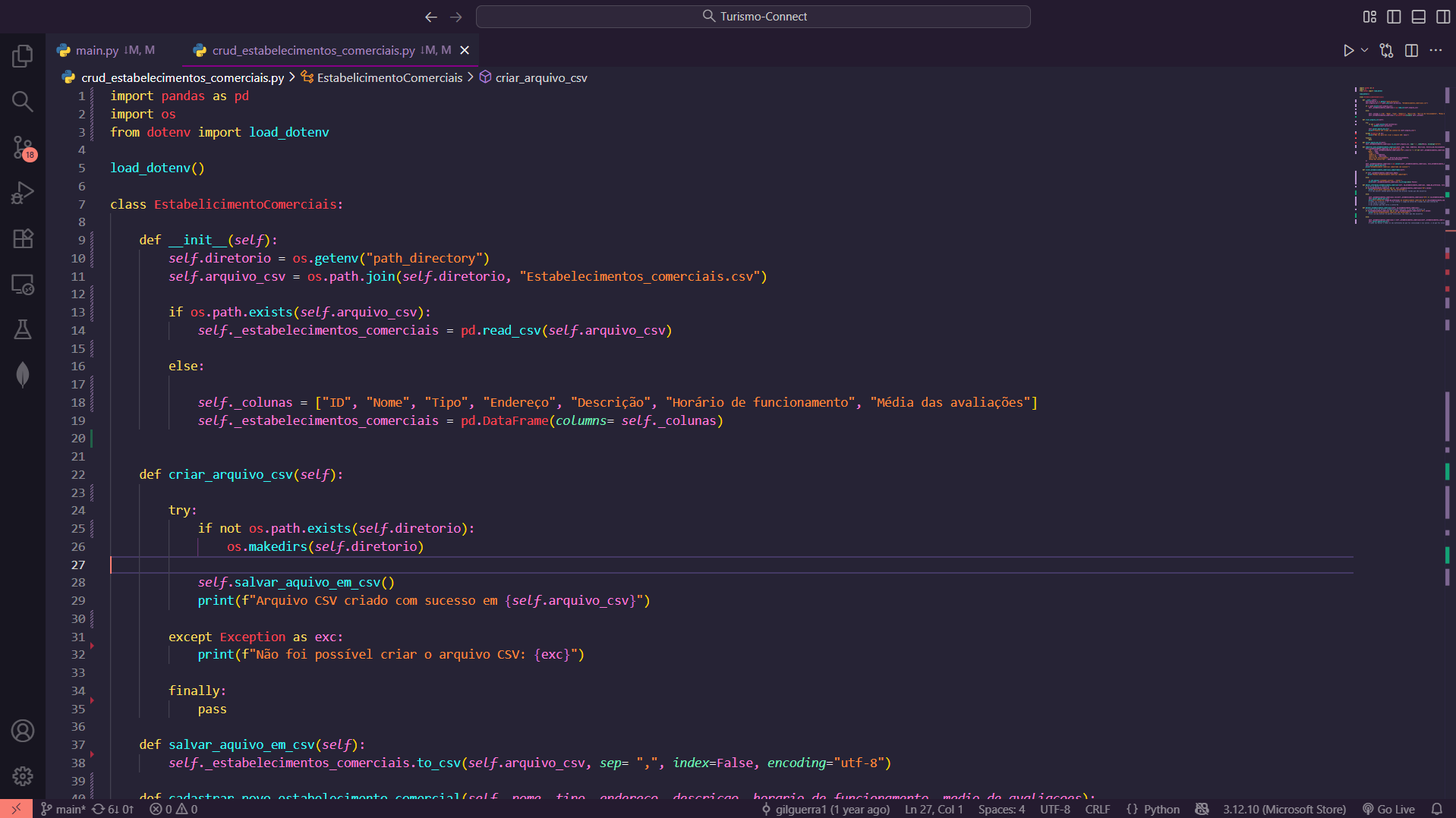Open the Run and Debug view
This screenshot has width=1456, height=818.
point(23,193)
